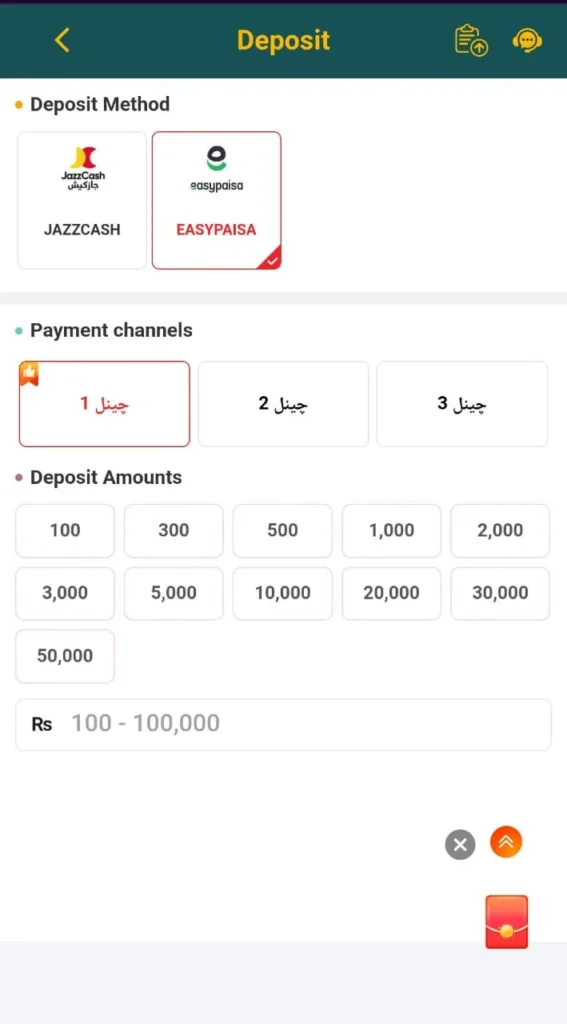The width and height of the screenshot is (567, 1024).
Task: Select the 10,000 amount option
Action: click(x=282, y=593)
